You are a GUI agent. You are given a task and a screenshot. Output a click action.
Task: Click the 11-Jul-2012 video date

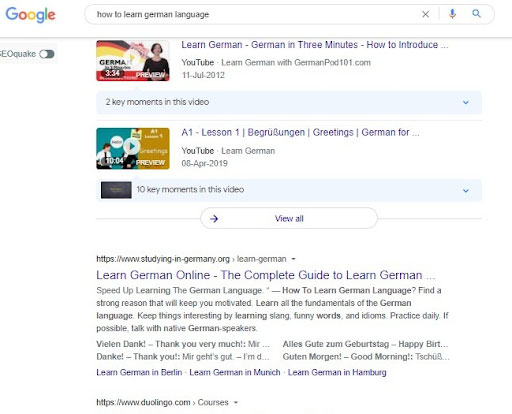203,75
